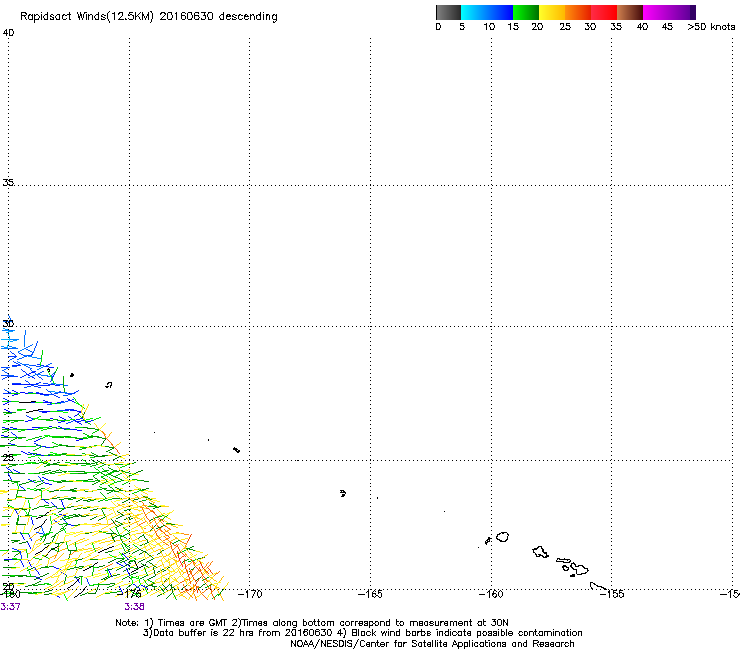The image size is (740, 650).
Task: Pick the red 30-35 knots legend segment
Action: 604,12
